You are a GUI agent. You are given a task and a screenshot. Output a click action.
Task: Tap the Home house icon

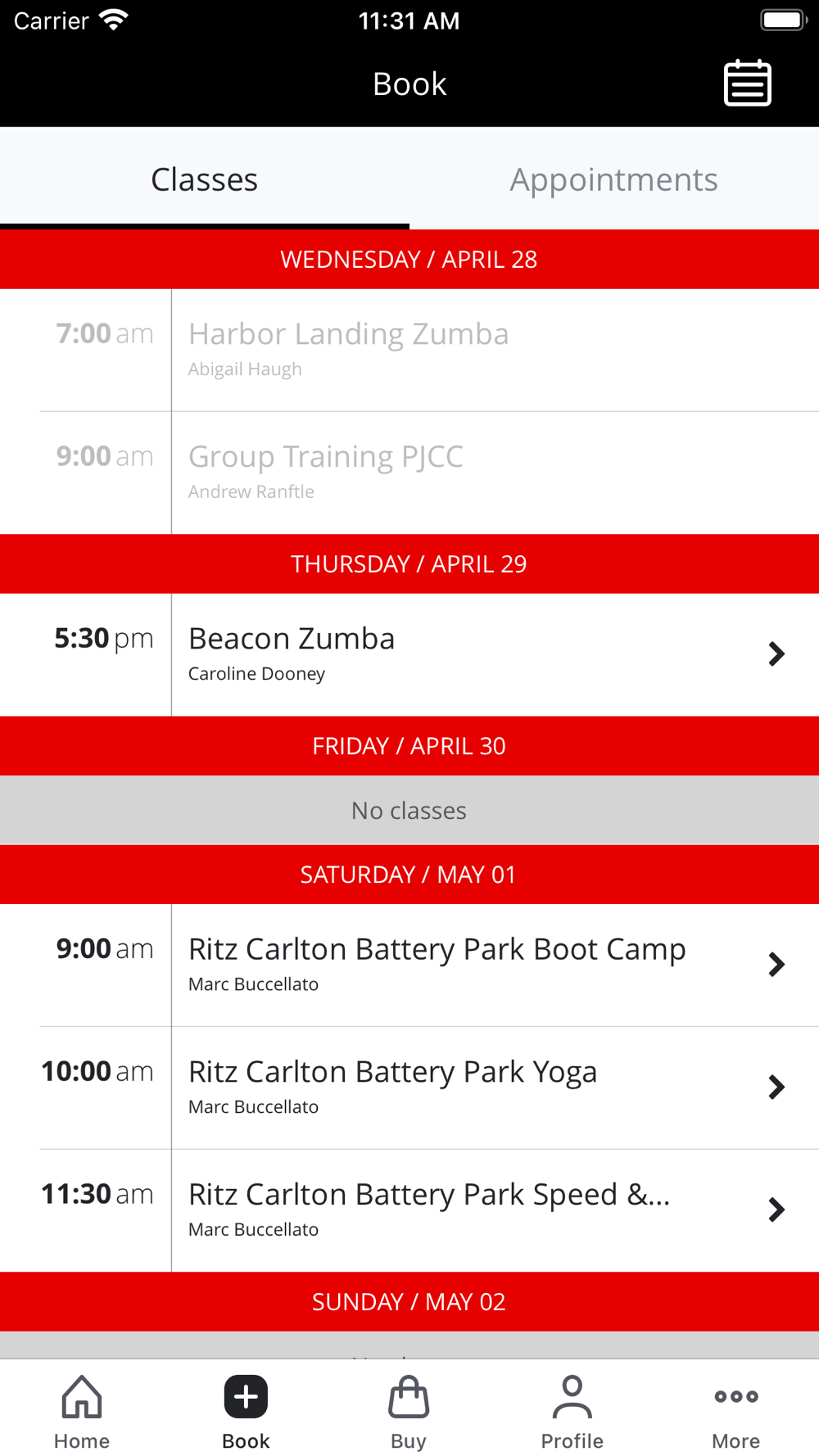82,1397
